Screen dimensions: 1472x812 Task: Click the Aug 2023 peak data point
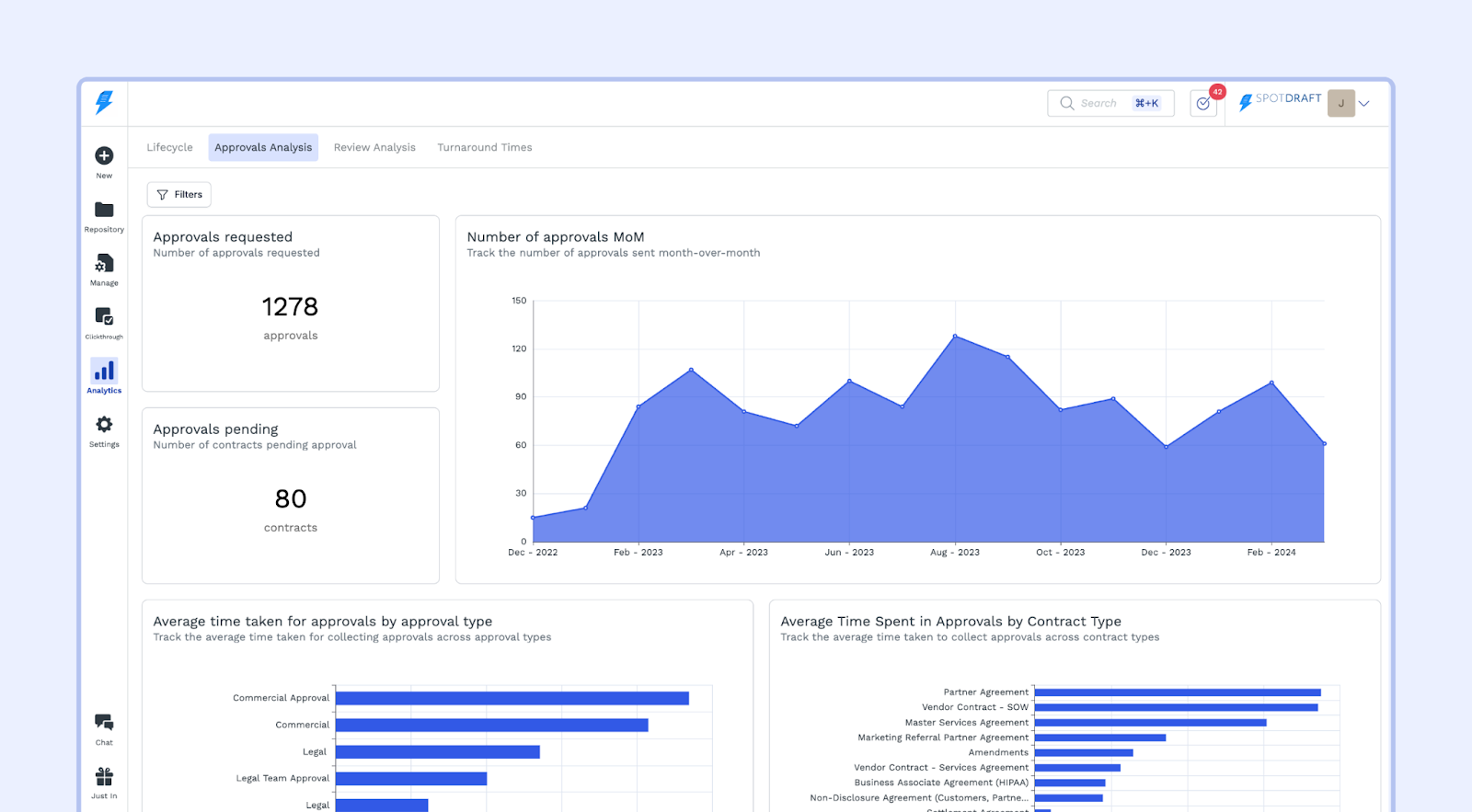[955, 337]
